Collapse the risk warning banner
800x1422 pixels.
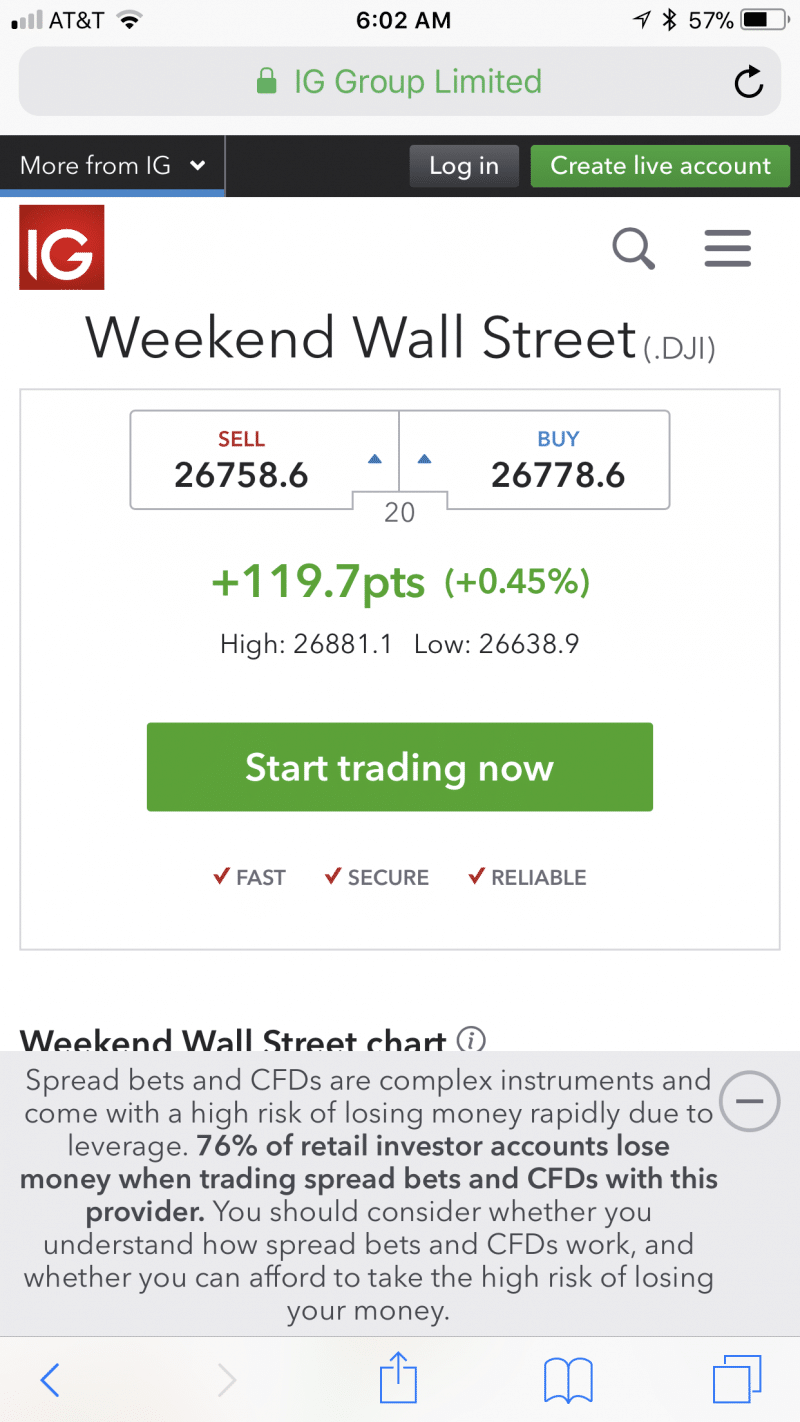[x=749, y=1102]
